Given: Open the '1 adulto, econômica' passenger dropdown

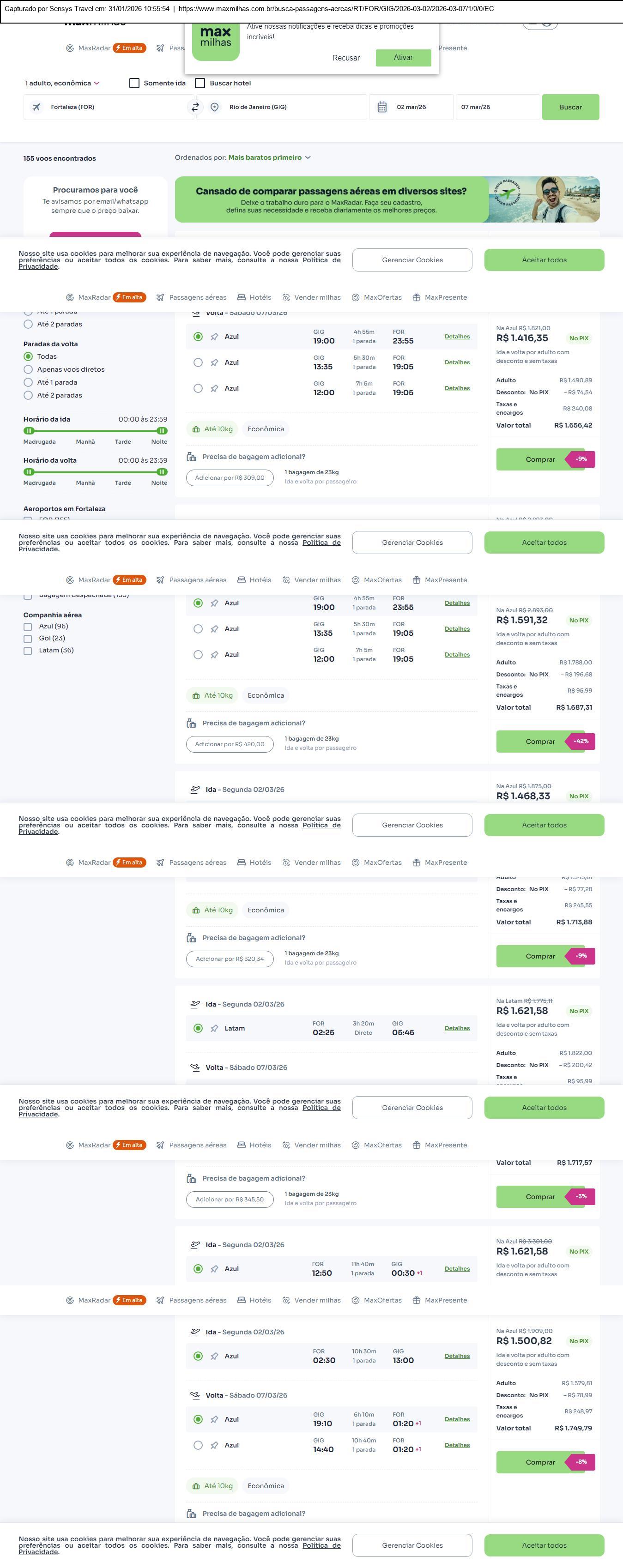Looking at the screenshot, I should pyautogui.click(x=62, y=84).
